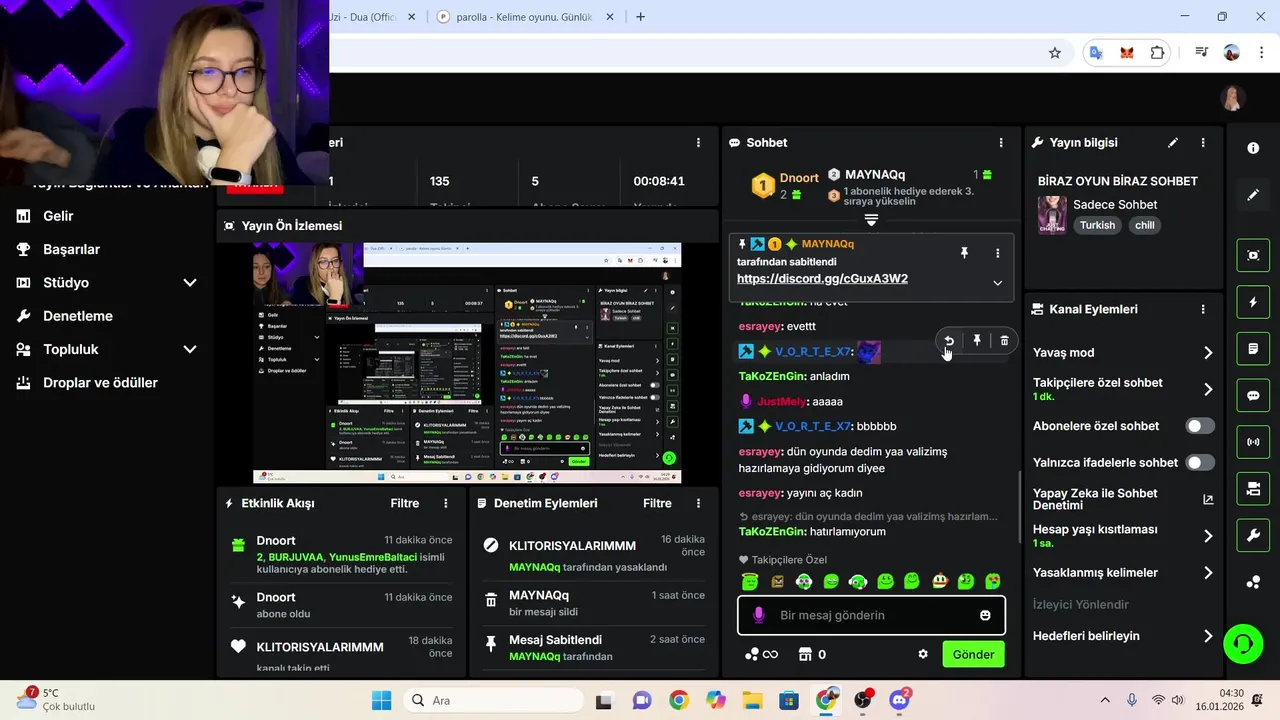Open Discord from the Windows taskbar
Image resolution: width=1280 pixels, height=720 pixels.
click(899, 700)
